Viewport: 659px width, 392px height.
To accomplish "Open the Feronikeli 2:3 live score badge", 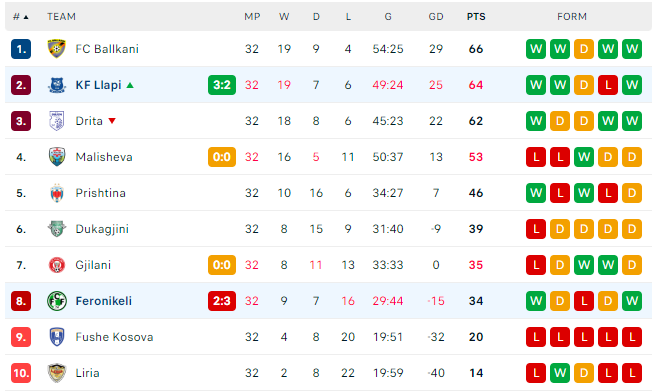I will point(222,301).
